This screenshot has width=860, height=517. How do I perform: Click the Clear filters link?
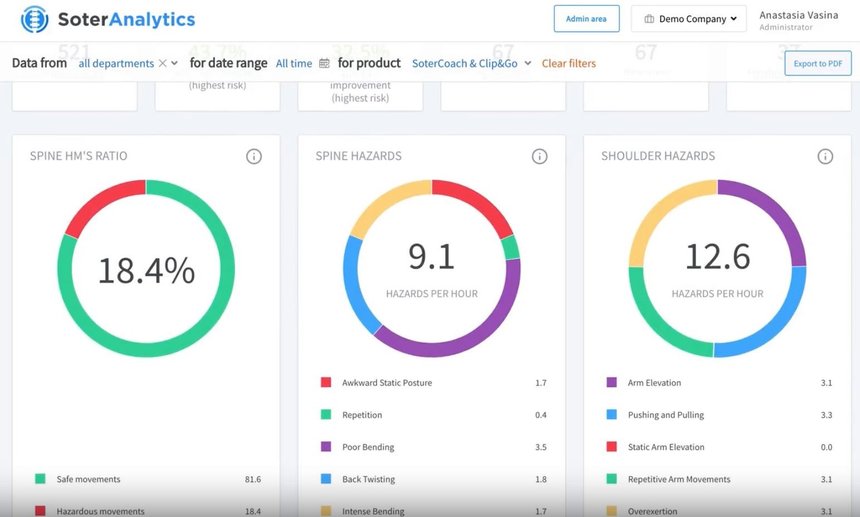click(569, 64)
